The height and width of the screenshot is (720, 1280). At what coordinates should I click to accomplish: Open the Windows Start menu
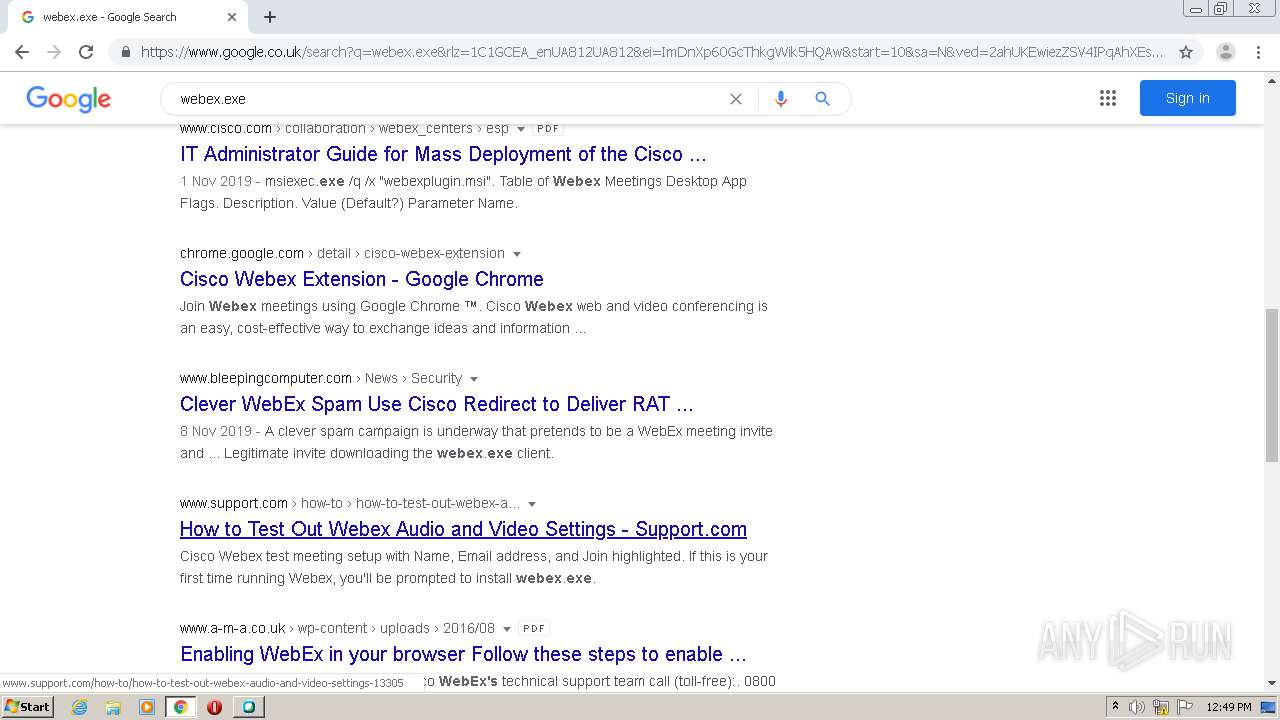click(x=27, y=706)
